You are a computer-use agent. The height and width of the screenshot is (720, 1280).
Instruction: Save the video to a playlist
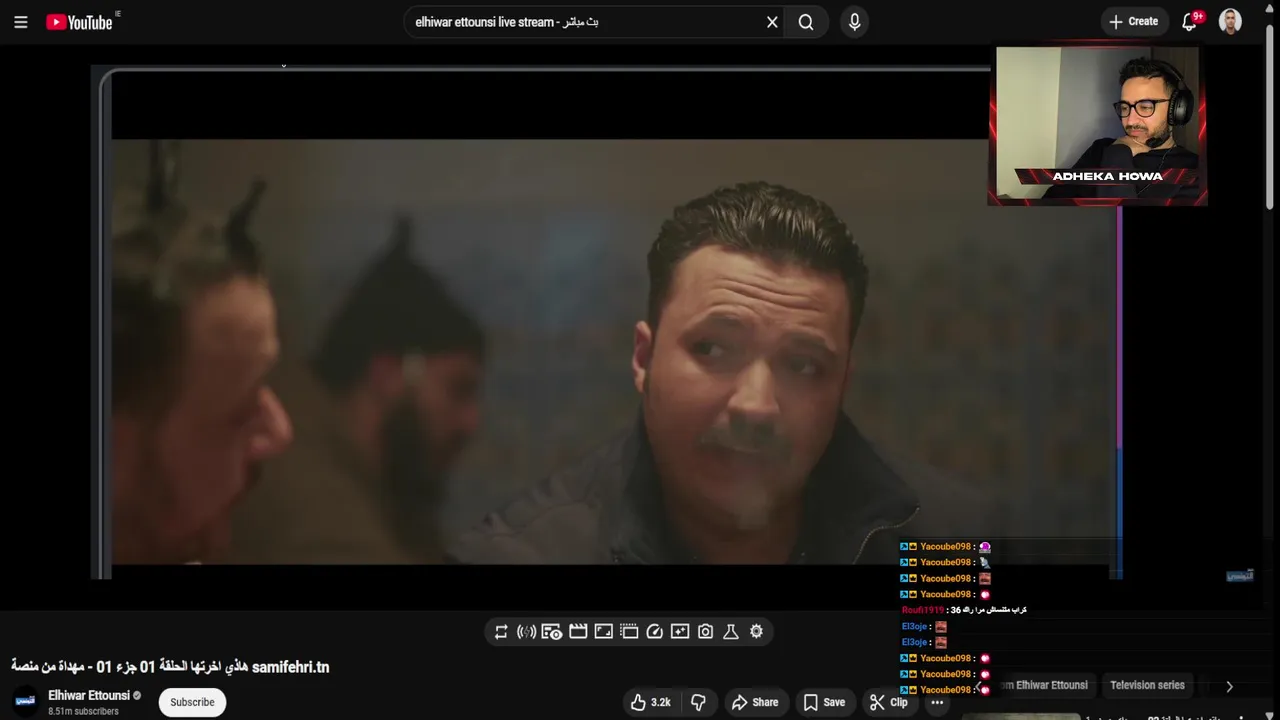pos(824,703)
